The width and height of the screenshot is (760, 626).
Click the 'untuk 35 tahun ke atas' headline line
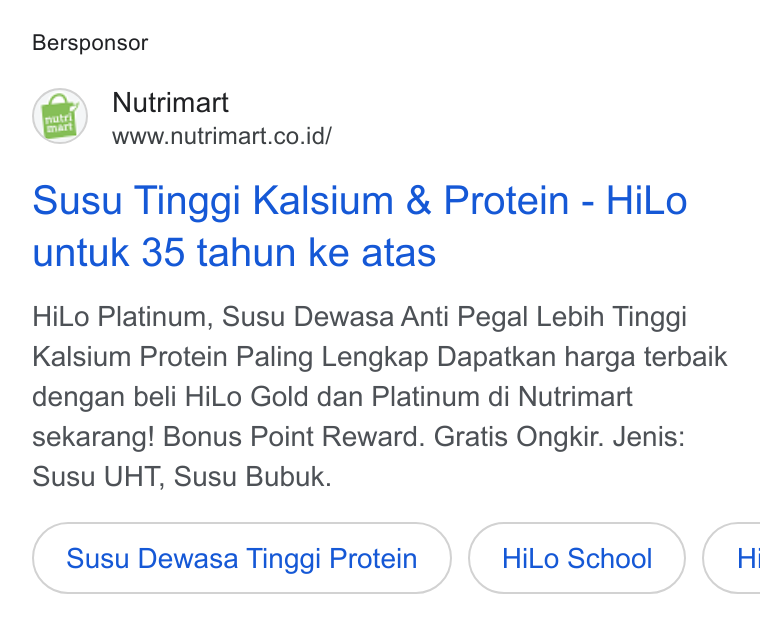click(x=234, y=252)
